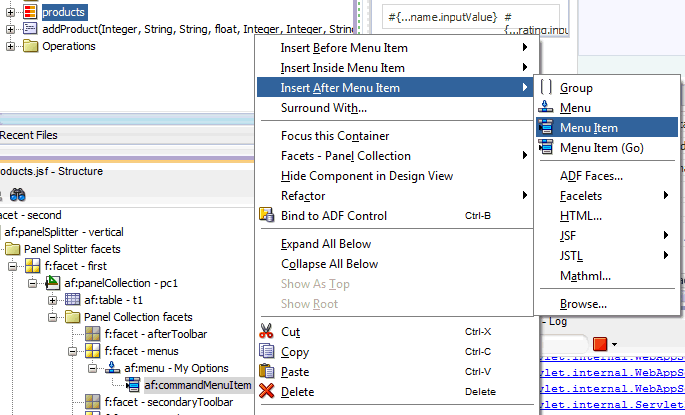The width and height of the screenshot is (685, 415).
Task: Open Facets - Panel Collection submenu
Action: click(x=394, y=156)
